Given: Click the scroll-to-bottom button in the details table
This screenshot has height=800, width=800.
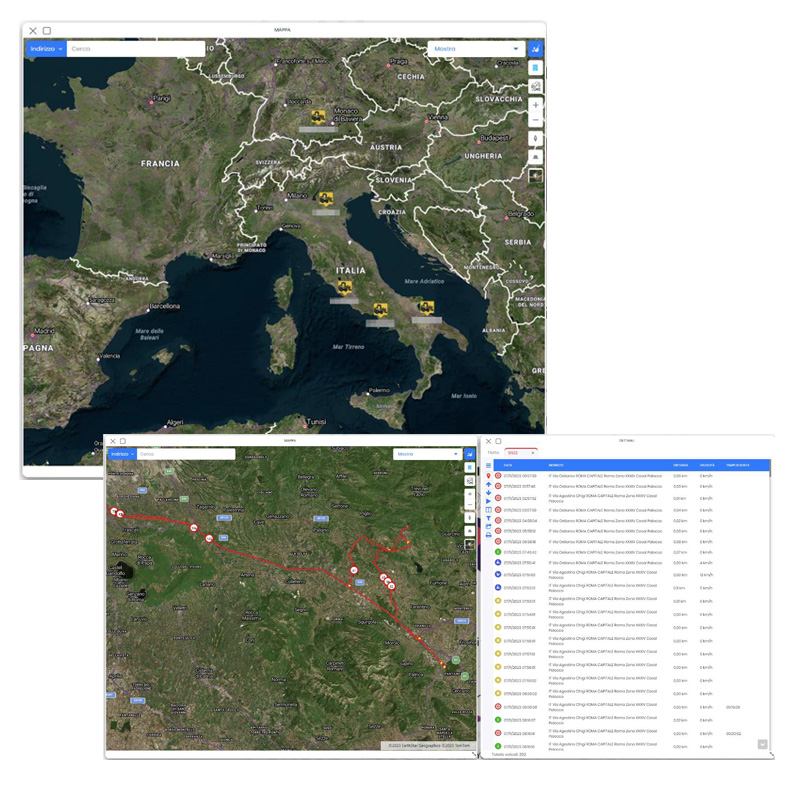Looking at the screenshot, I should pyautogui.click(x=762, y=744).
